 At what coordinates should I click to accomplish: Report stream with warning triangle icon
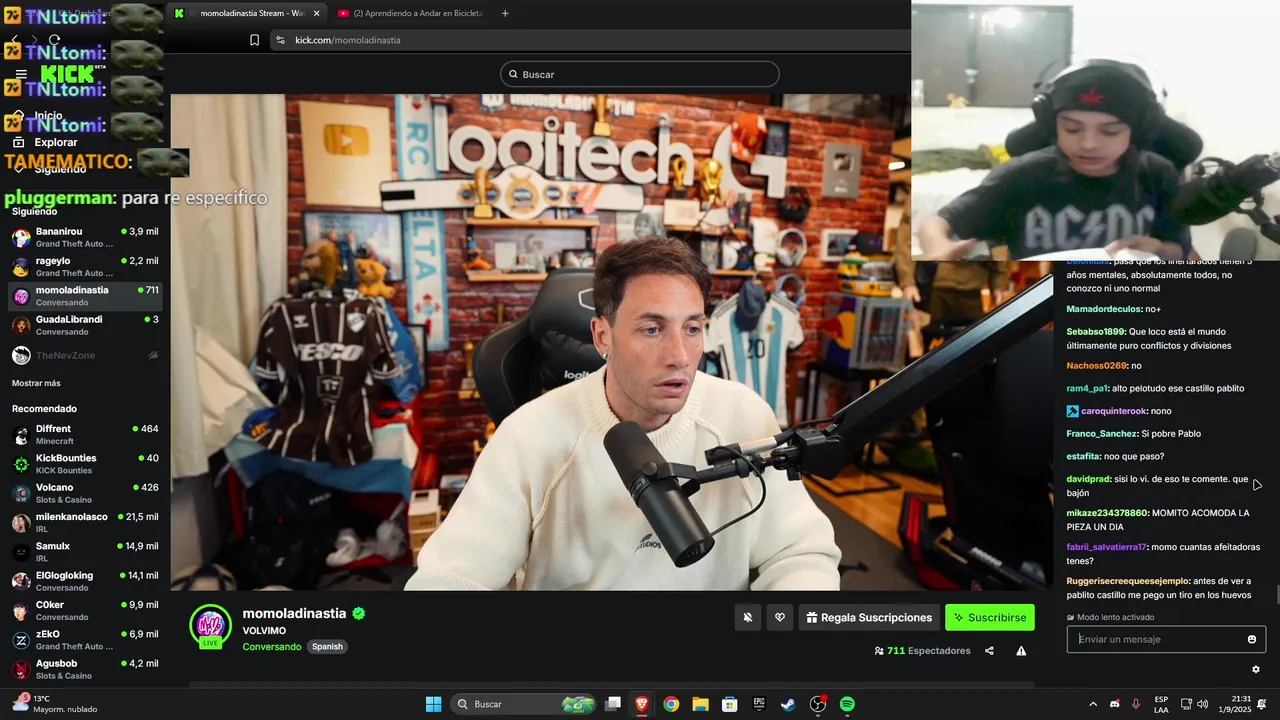pyautogui.click(x=1021, y=651)
